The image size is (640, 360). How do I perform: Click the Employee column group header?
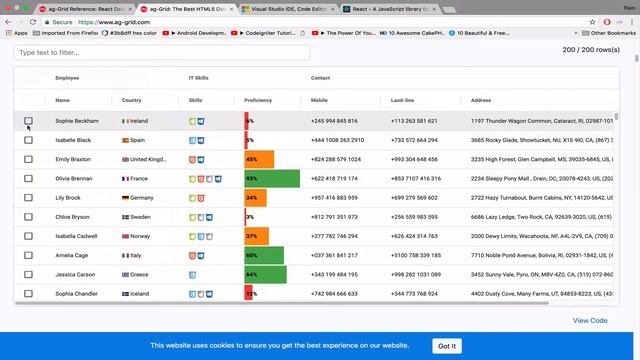tap(67, 78)
